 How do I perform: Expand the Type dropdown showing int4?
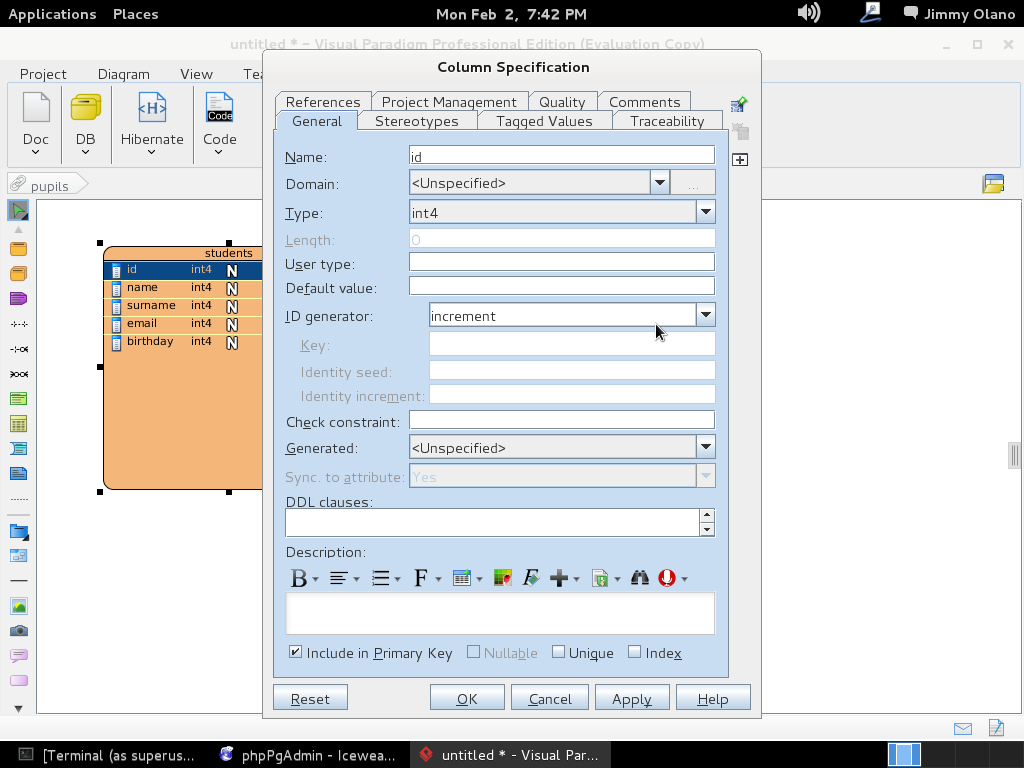pos(706,212)
